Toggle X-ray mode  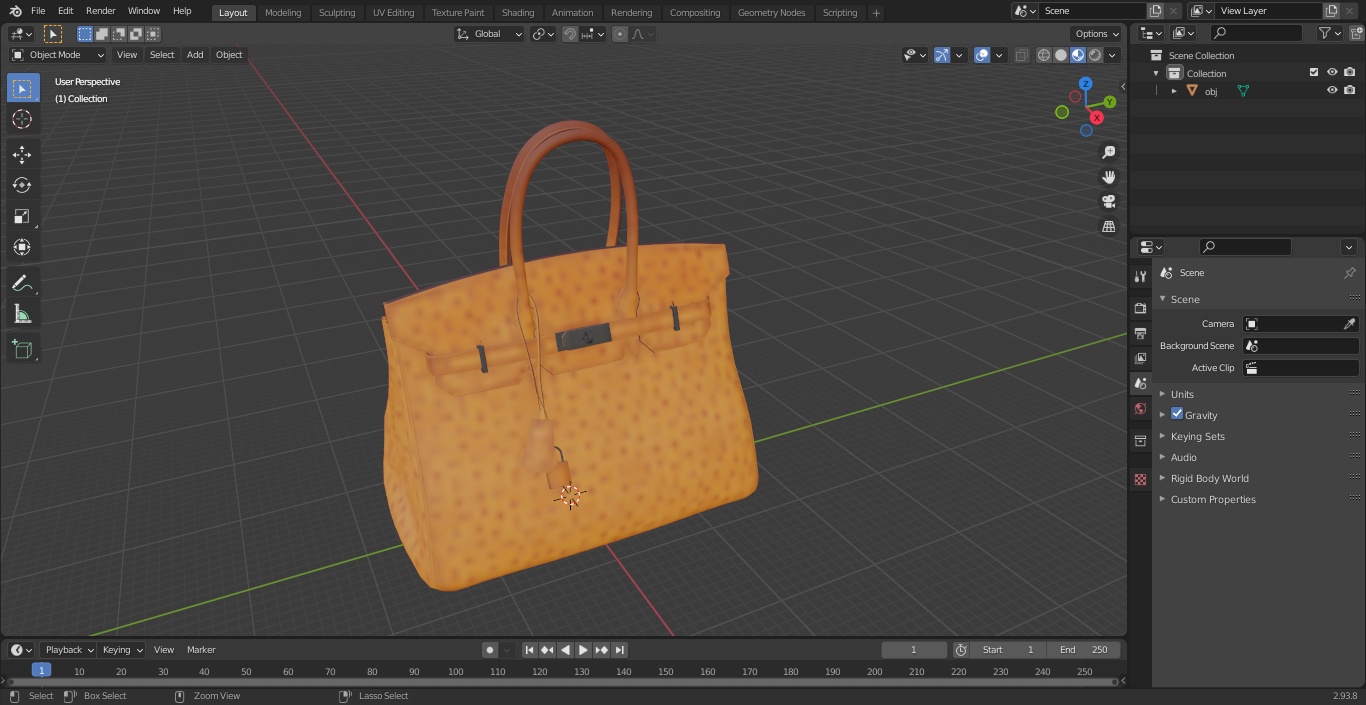(1021, 55)
